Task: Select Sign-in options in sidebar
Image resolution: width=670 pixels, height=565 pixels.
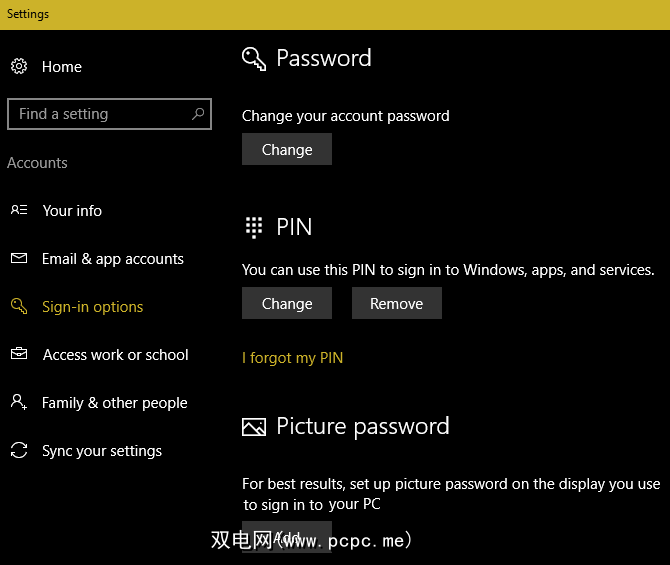Action: click(93, 307)
